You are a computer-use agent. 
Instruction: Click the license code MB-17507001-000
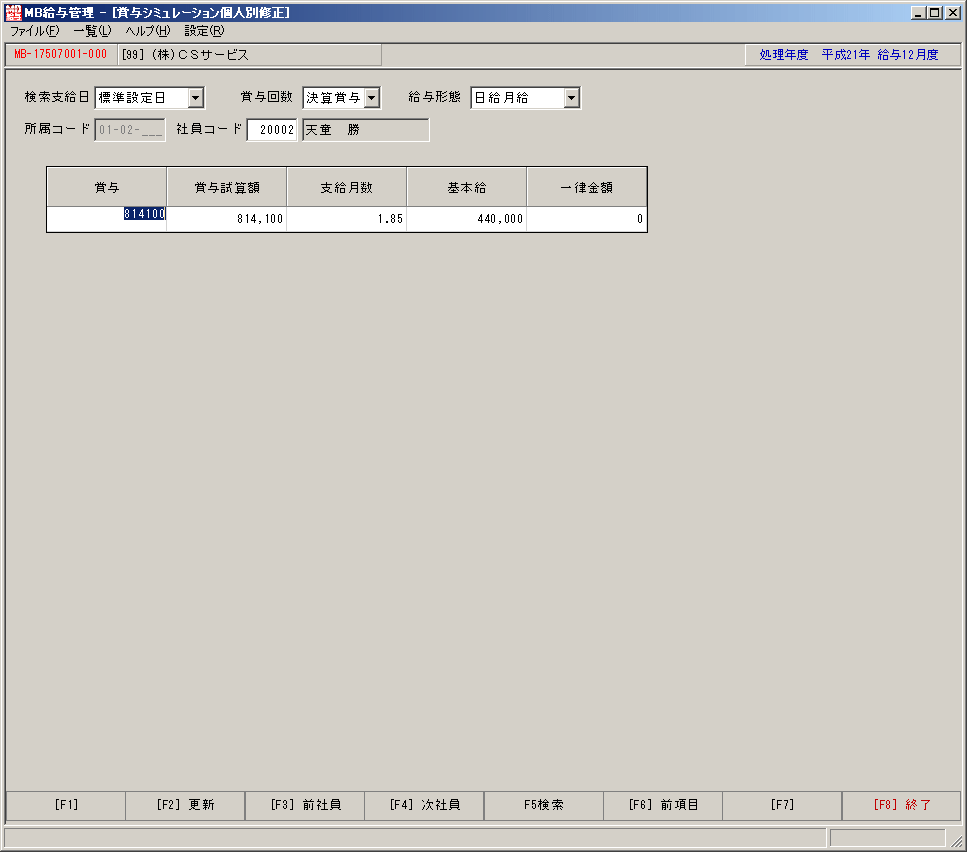pyautogui.click(x=61, y=54)
